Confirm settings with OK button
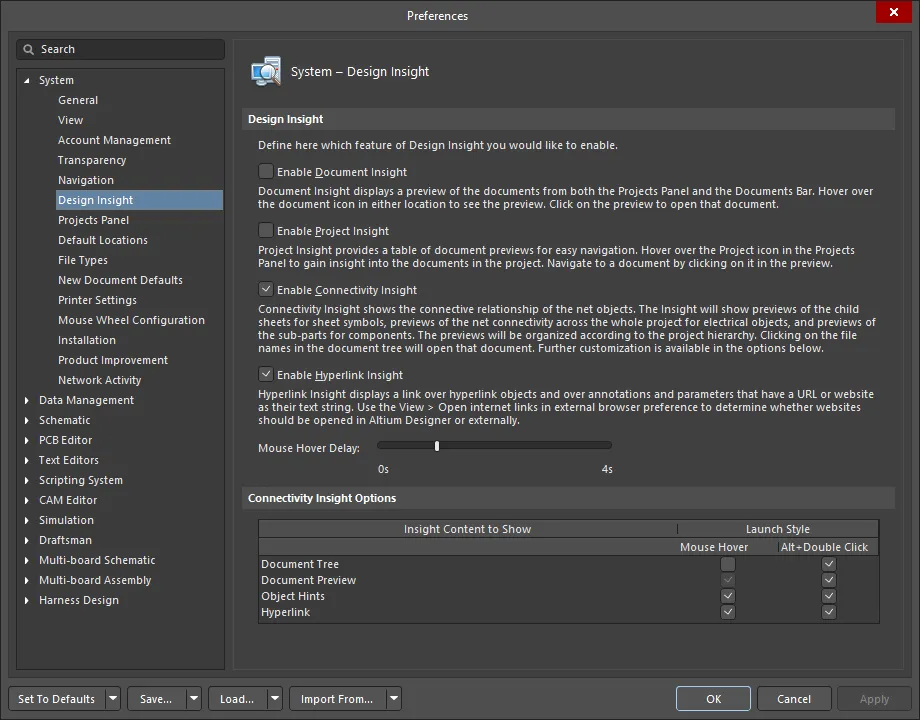Screen dimensions: 920x720 coord(713,699)
